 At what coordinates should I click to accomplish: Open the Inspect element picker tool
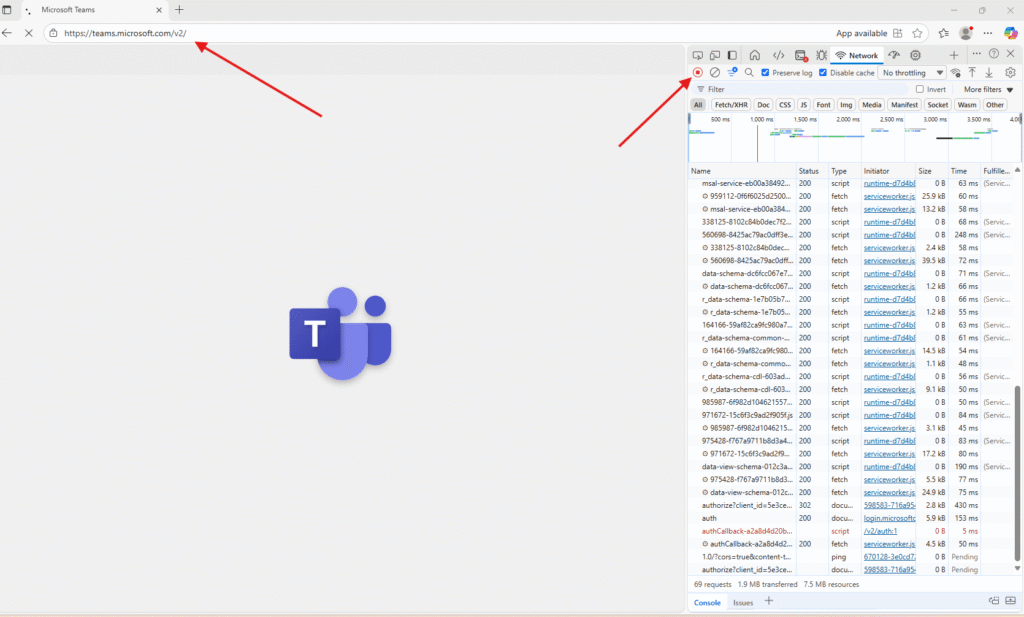pos(697,55)
